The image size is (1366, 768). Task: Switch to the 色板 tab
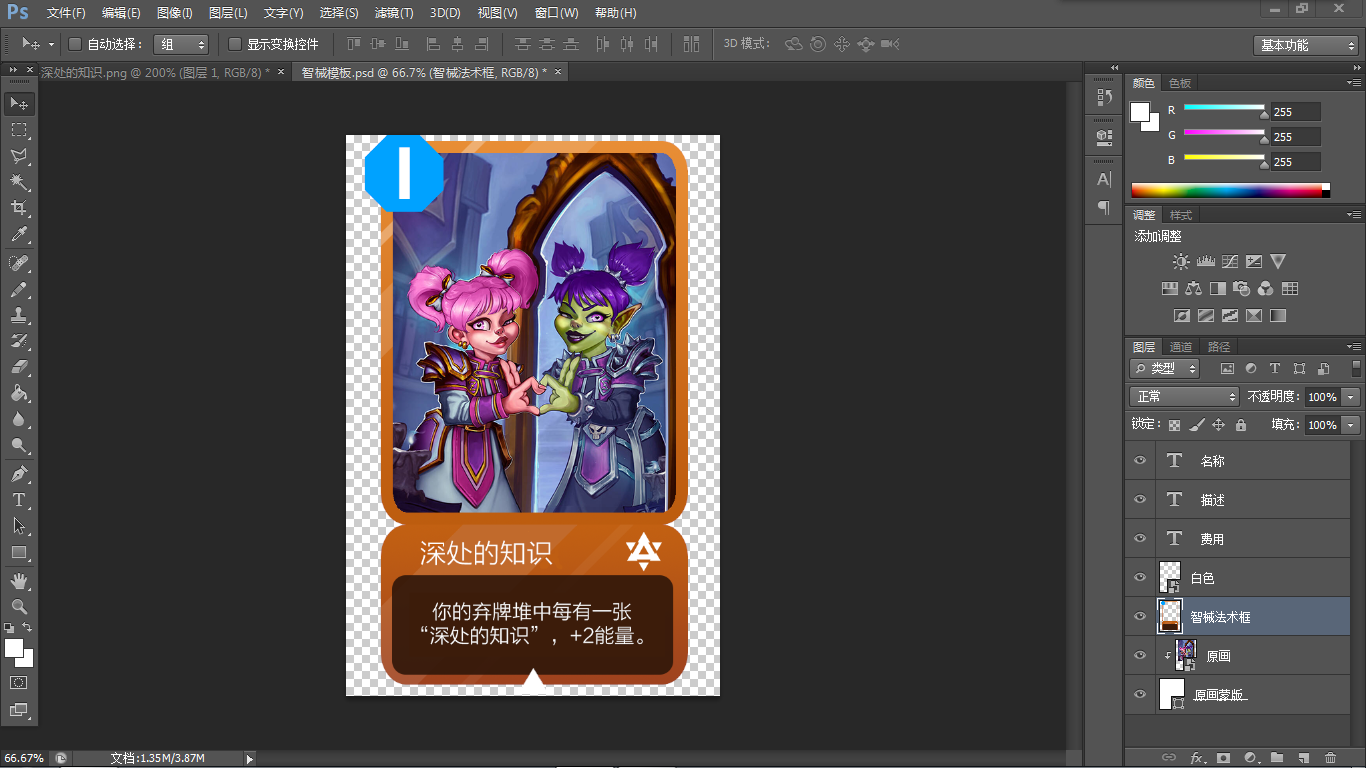click(x=1180, y=83)
